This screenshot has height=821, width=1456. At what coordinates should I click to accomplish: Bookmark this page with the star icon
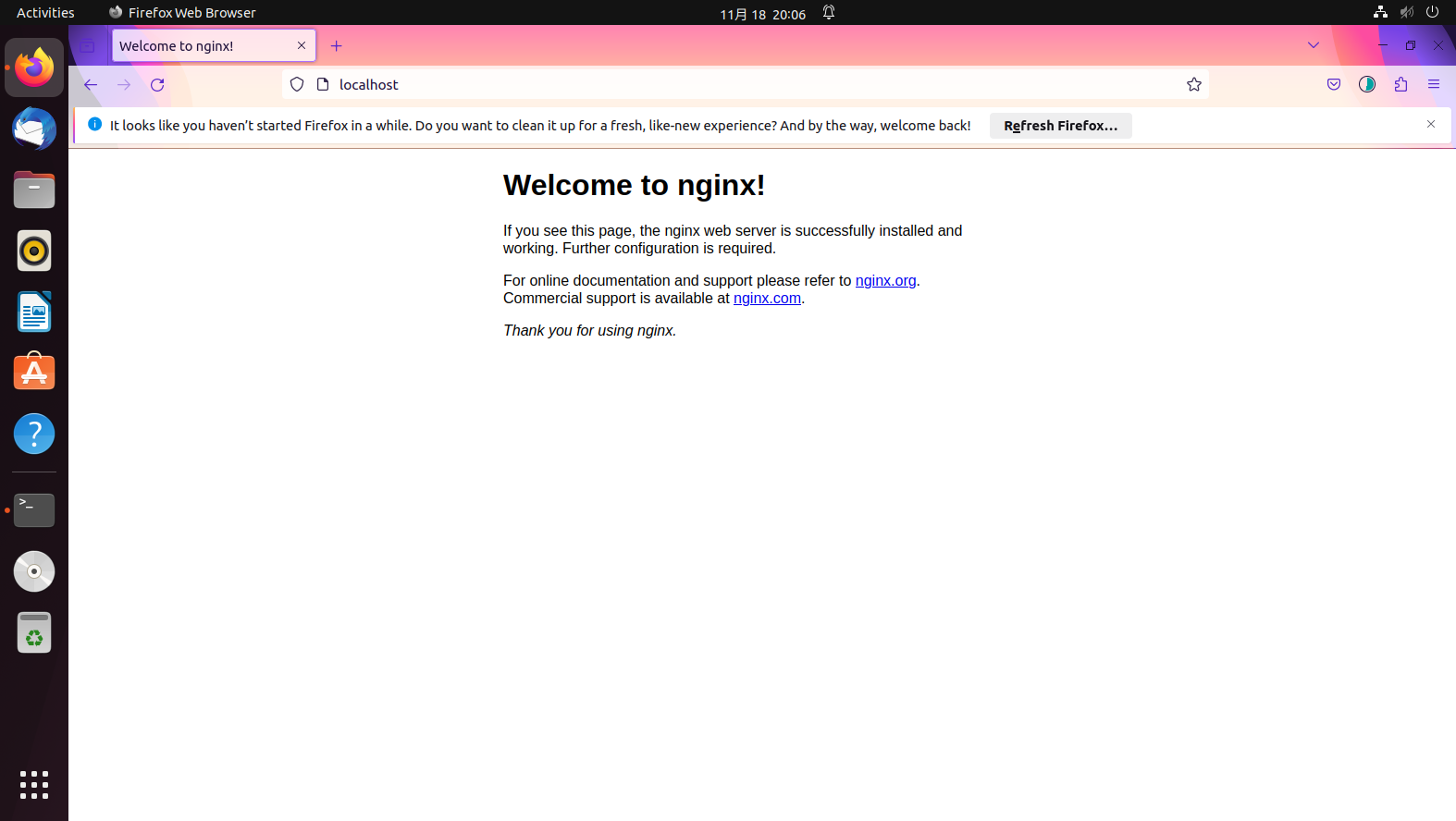1194,84
